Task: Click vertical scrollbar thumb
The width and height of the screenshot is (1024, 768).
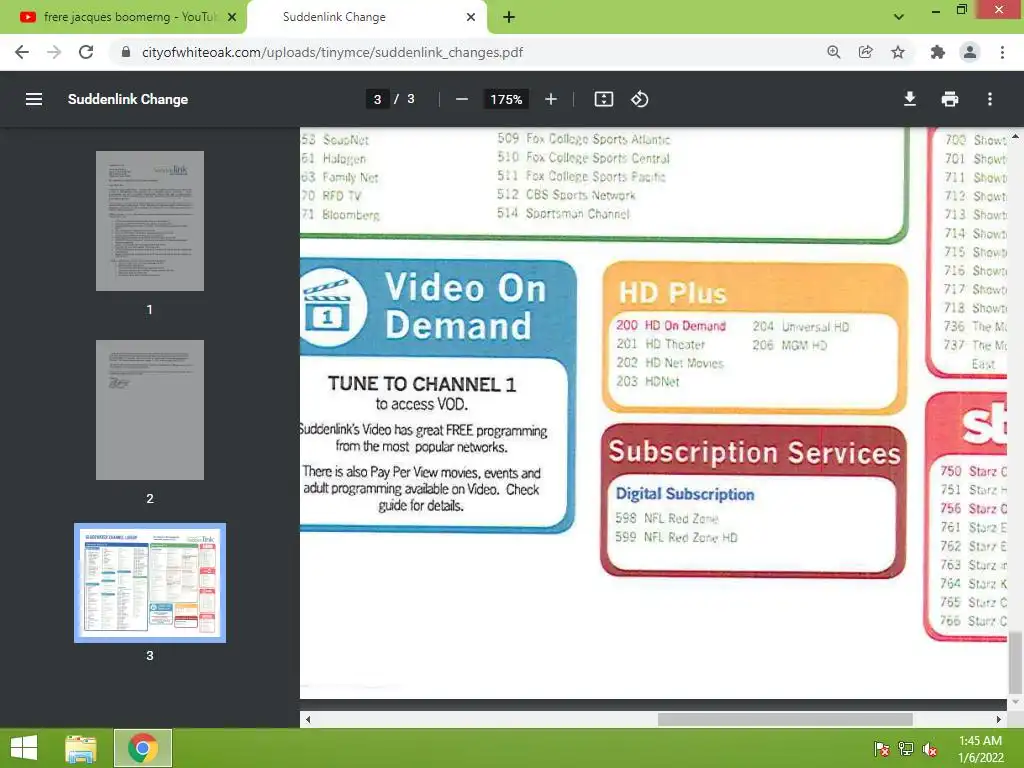Action: [1015, 662]
